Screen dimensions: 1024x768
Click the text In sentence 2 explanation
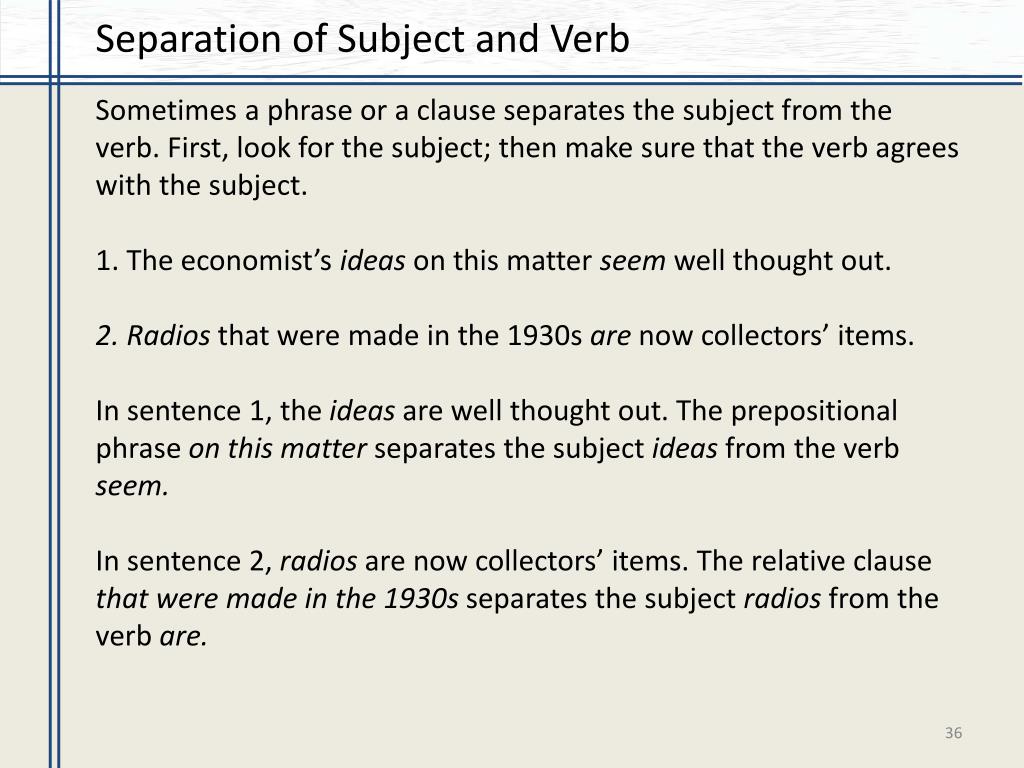click(517, 599)
